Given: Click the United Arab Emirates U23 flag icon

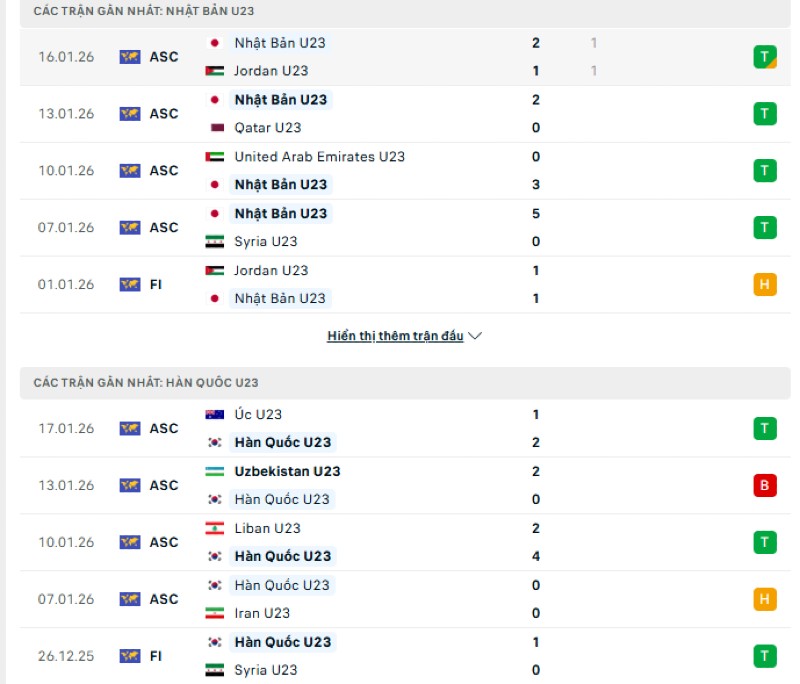Looking at the screenshot, I should point(214,157).
